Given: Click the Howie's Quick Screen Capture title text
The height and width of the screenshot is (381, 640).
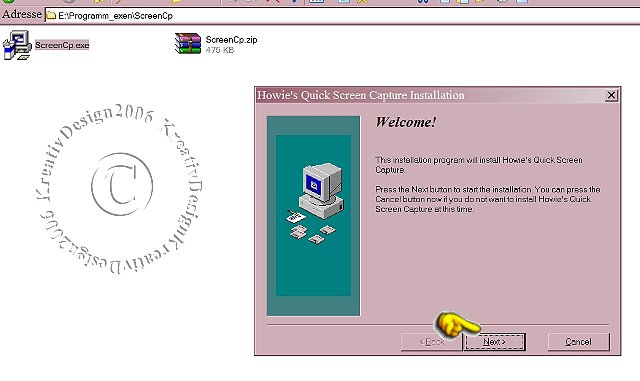Looking at the screenshot, I should pyautogui.click(x=360, y=95).
